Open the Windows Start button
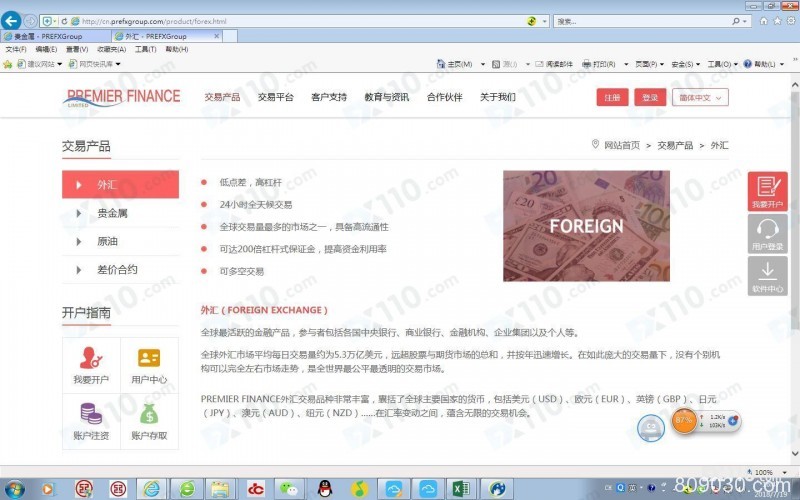This screenshot has height=500, width=800. (14, 489)
